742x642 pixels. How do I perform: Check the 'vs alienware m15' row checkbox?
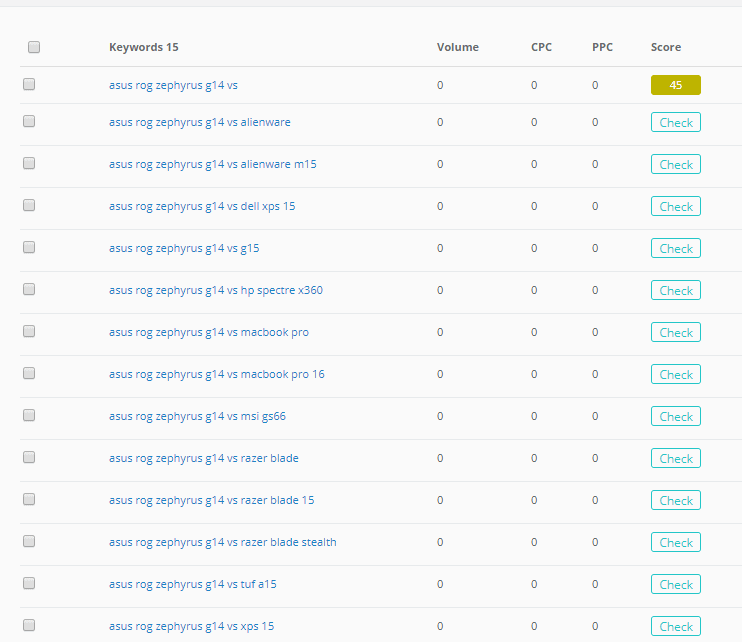pos(29,163)
